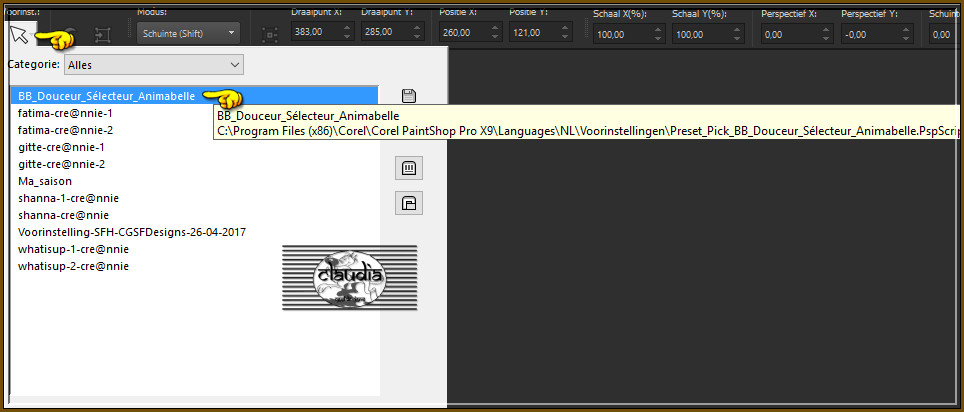Select Voorinstelling-SFH-CGSFDesigns-26-04-2017 preset

click(194, 232)
